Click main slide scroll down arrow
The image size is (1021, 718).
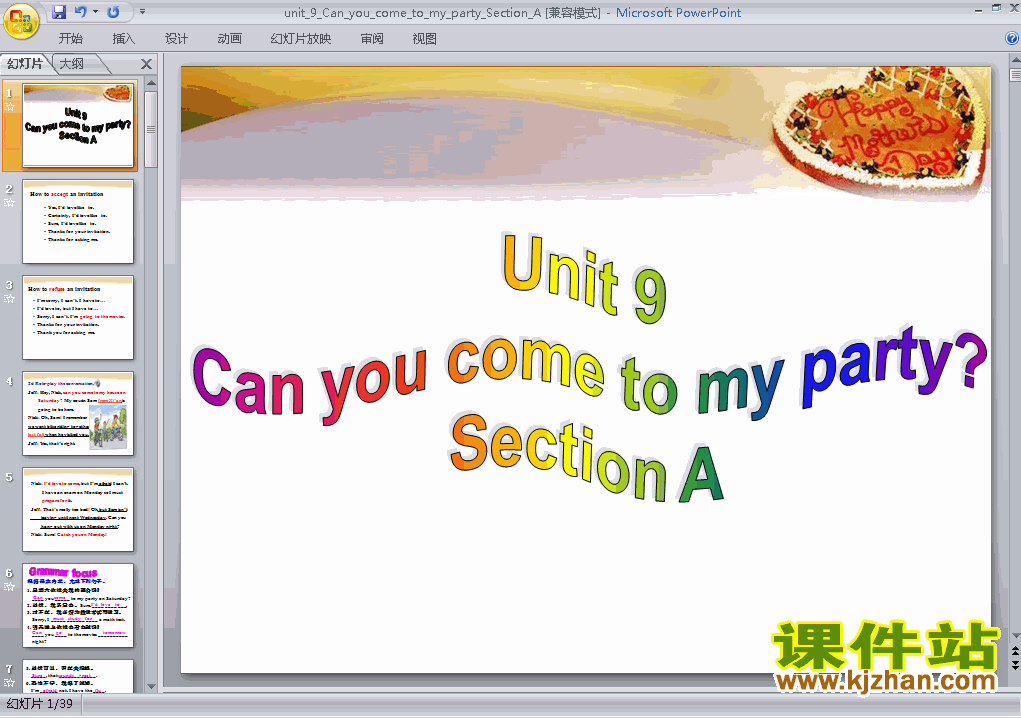(x=1015, y=635)
